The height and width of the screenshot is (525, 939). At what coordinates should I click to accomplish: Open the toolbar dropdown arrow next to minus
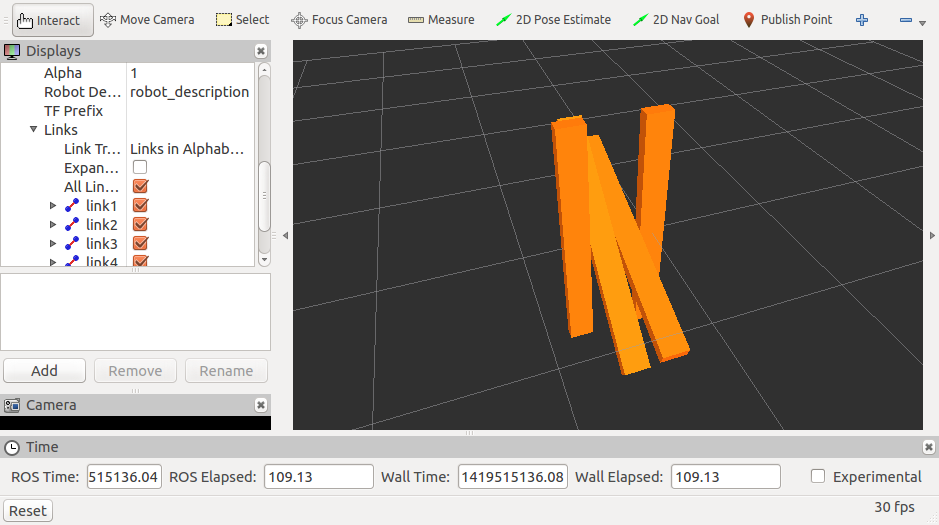click(x=922, y=23)
